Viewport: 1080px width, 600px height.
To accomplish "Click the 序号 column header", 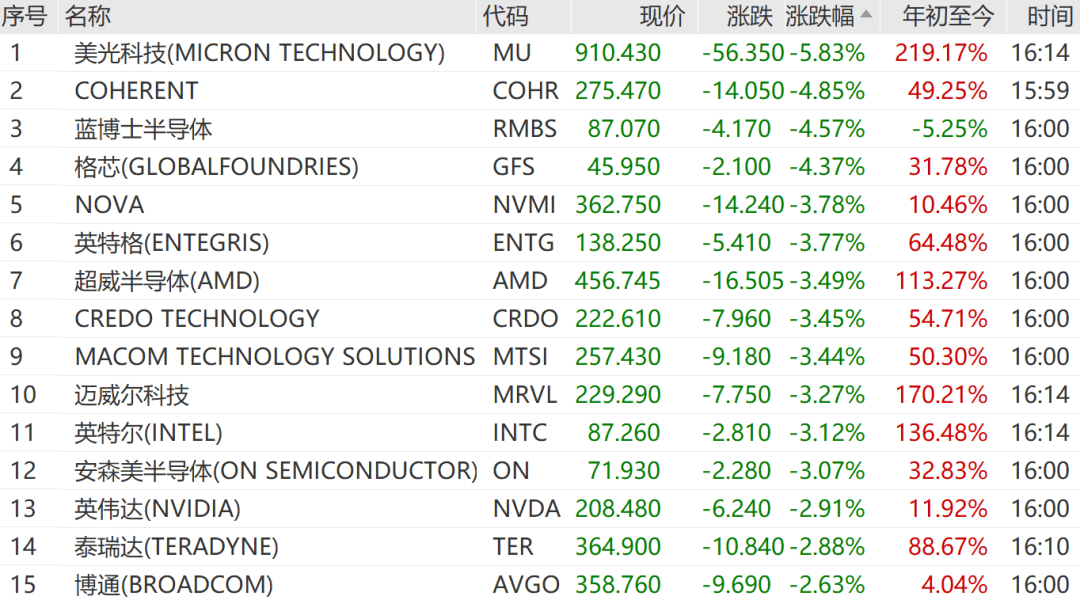I will 24,16.
